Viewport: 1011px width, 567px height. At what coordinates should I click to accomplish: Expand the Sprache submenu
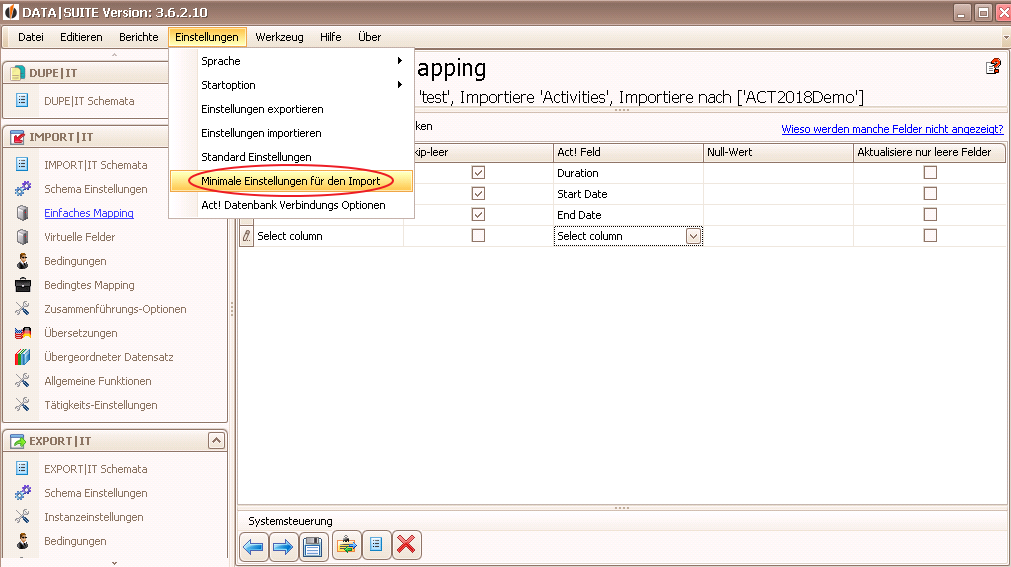click(x=291, y=61)
